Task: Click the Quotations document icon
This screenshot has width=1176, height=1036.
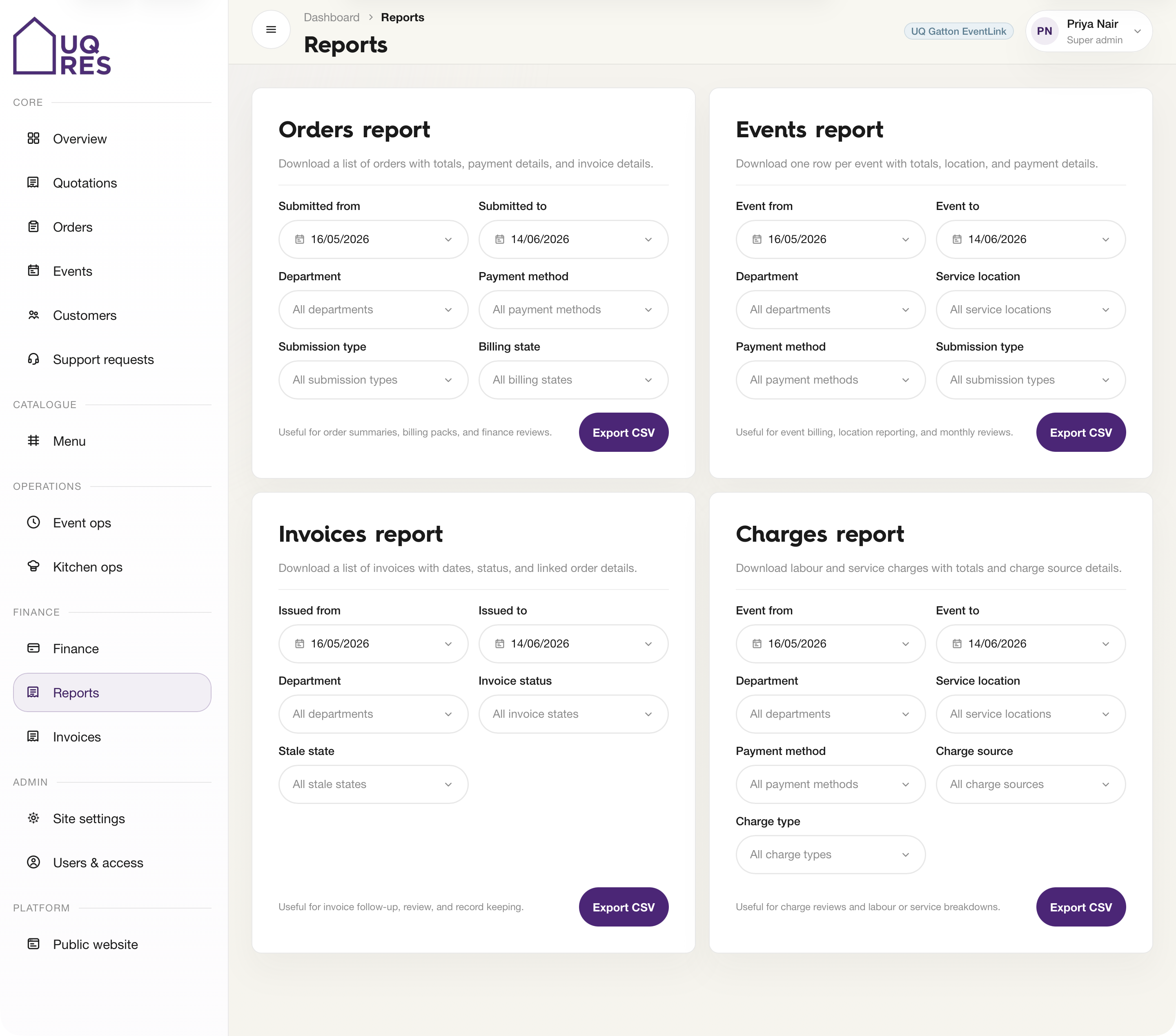Action: [33, 183]
